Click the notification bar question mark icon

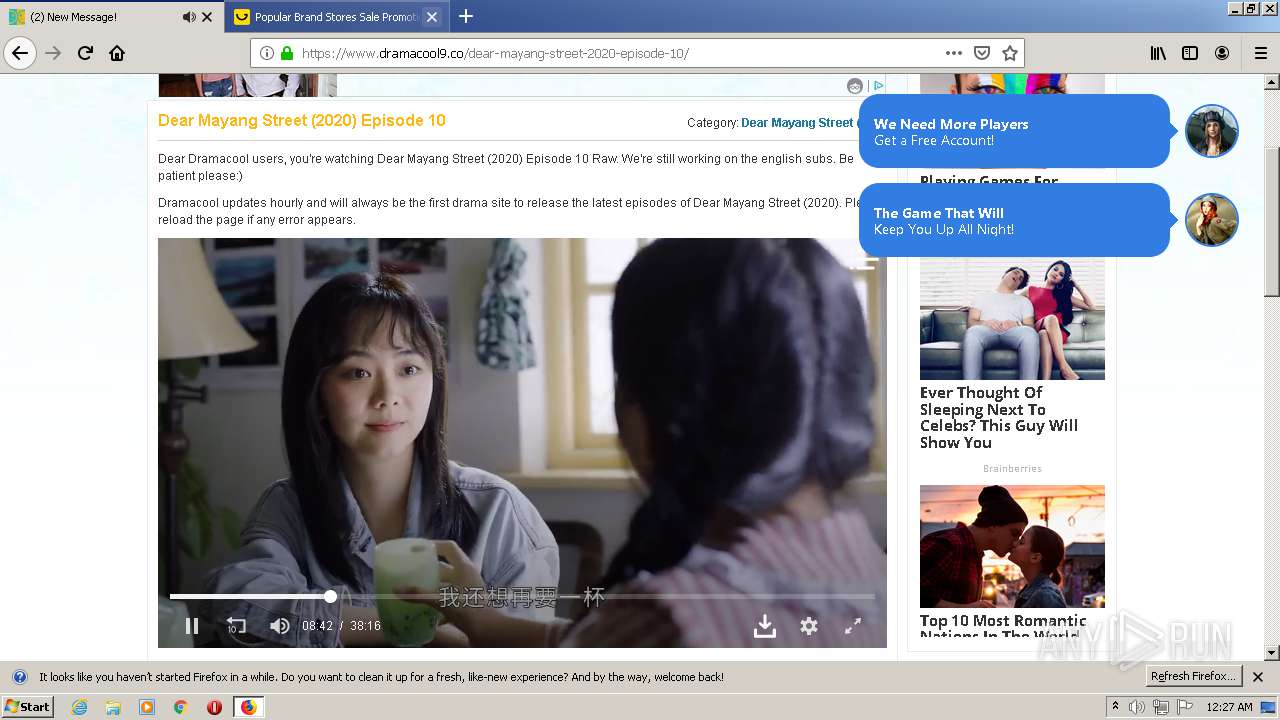pos(19,677)
